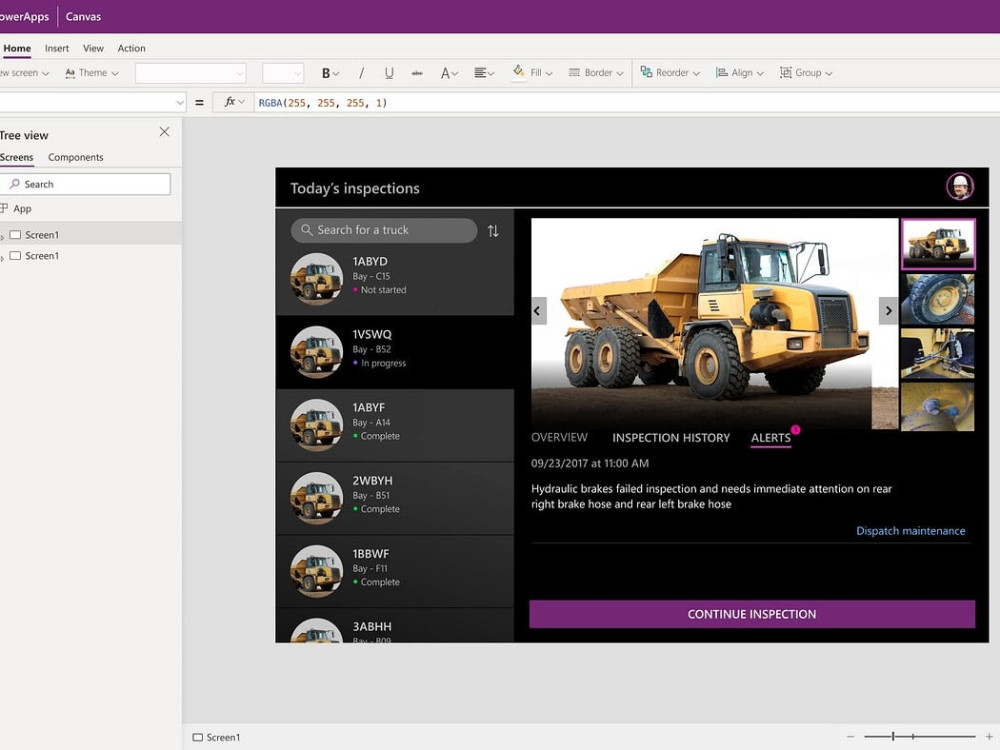Open the Theme dropdown

(92, 73)
